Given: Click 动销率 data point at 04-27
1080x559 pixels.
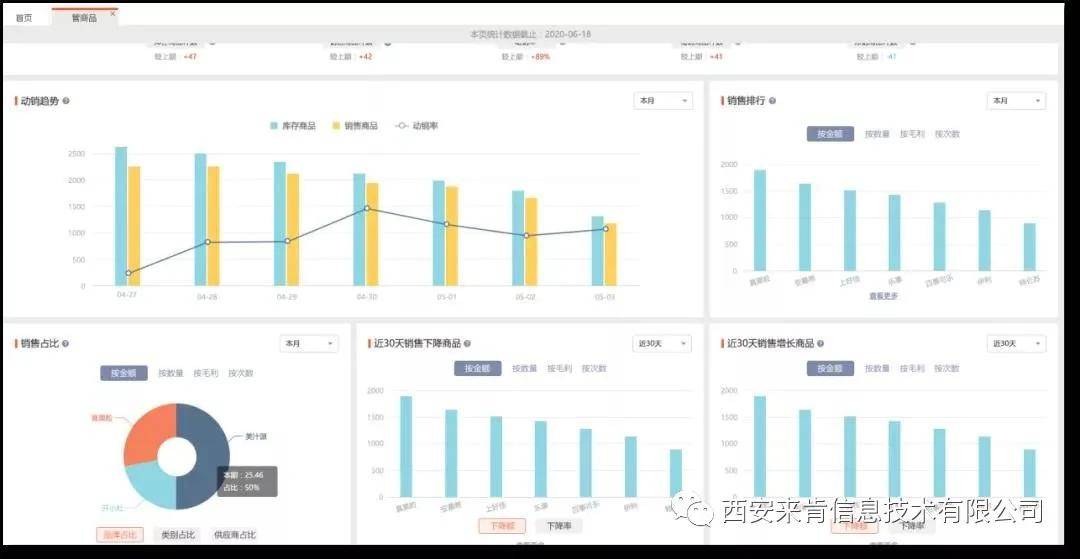Looking at the screenshot, I should point(128,273).
